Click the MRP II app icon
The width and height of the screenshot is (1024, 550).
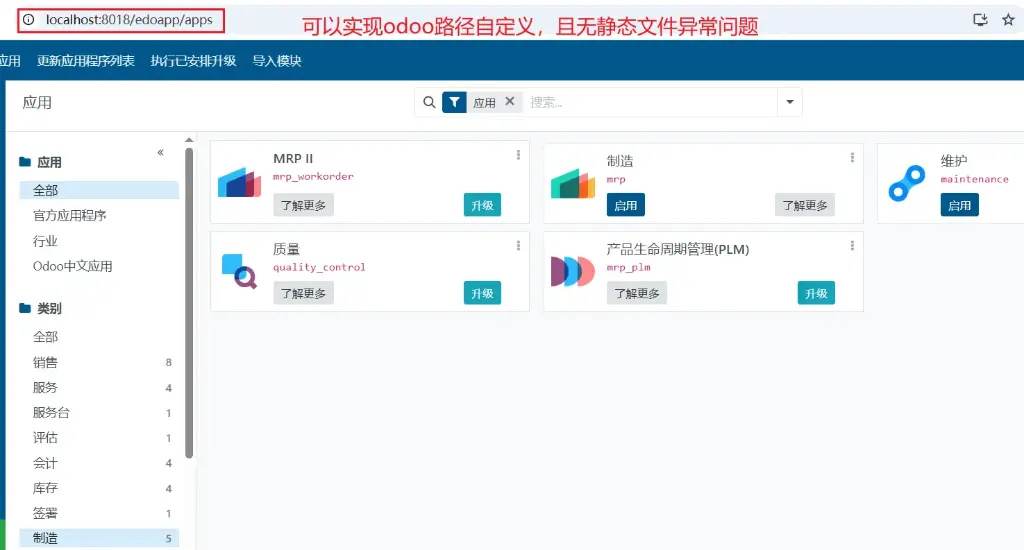tap(240, 182)
